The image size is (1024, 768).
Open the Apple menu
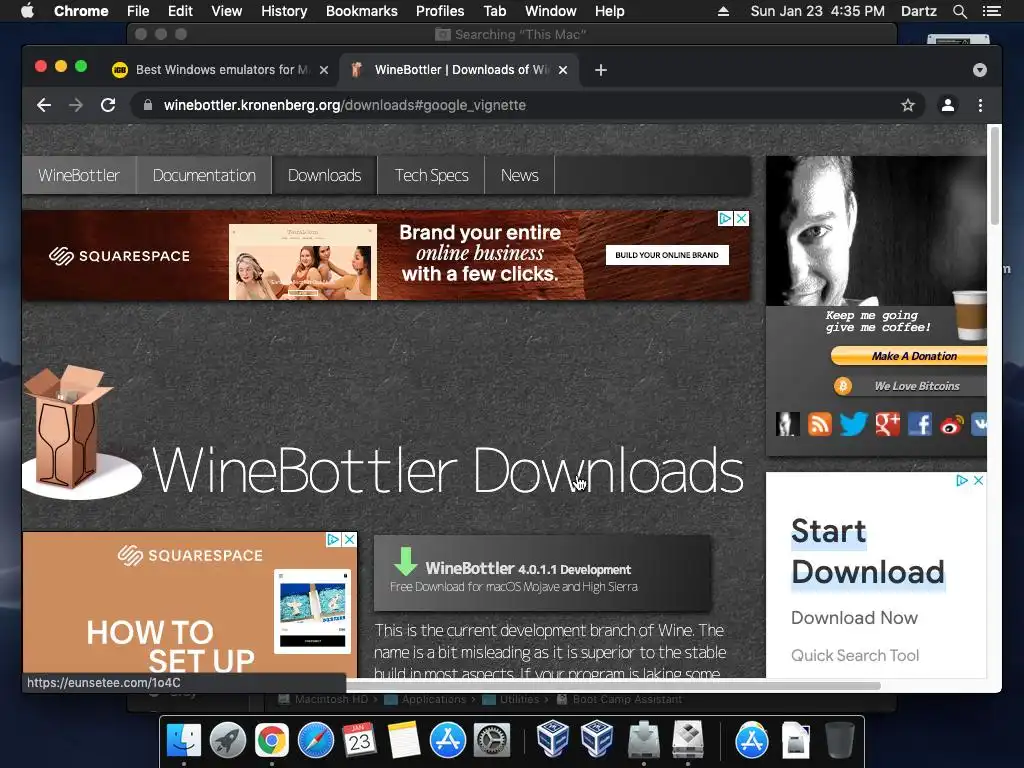point(27,11)
